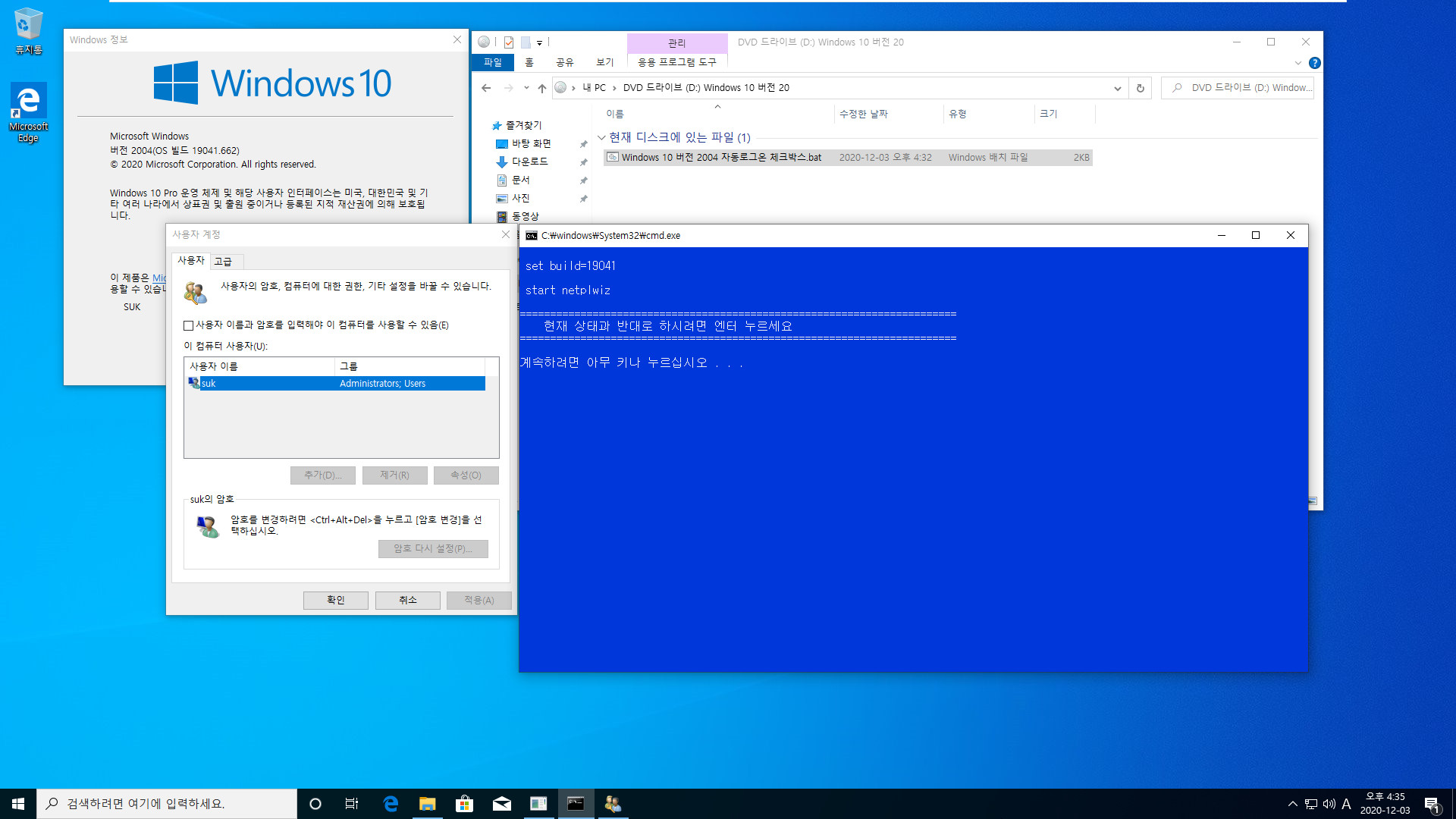Switch to cmd.exe taskbar icon
This screenshot has height=819, width=1456.
coord(576,804)
